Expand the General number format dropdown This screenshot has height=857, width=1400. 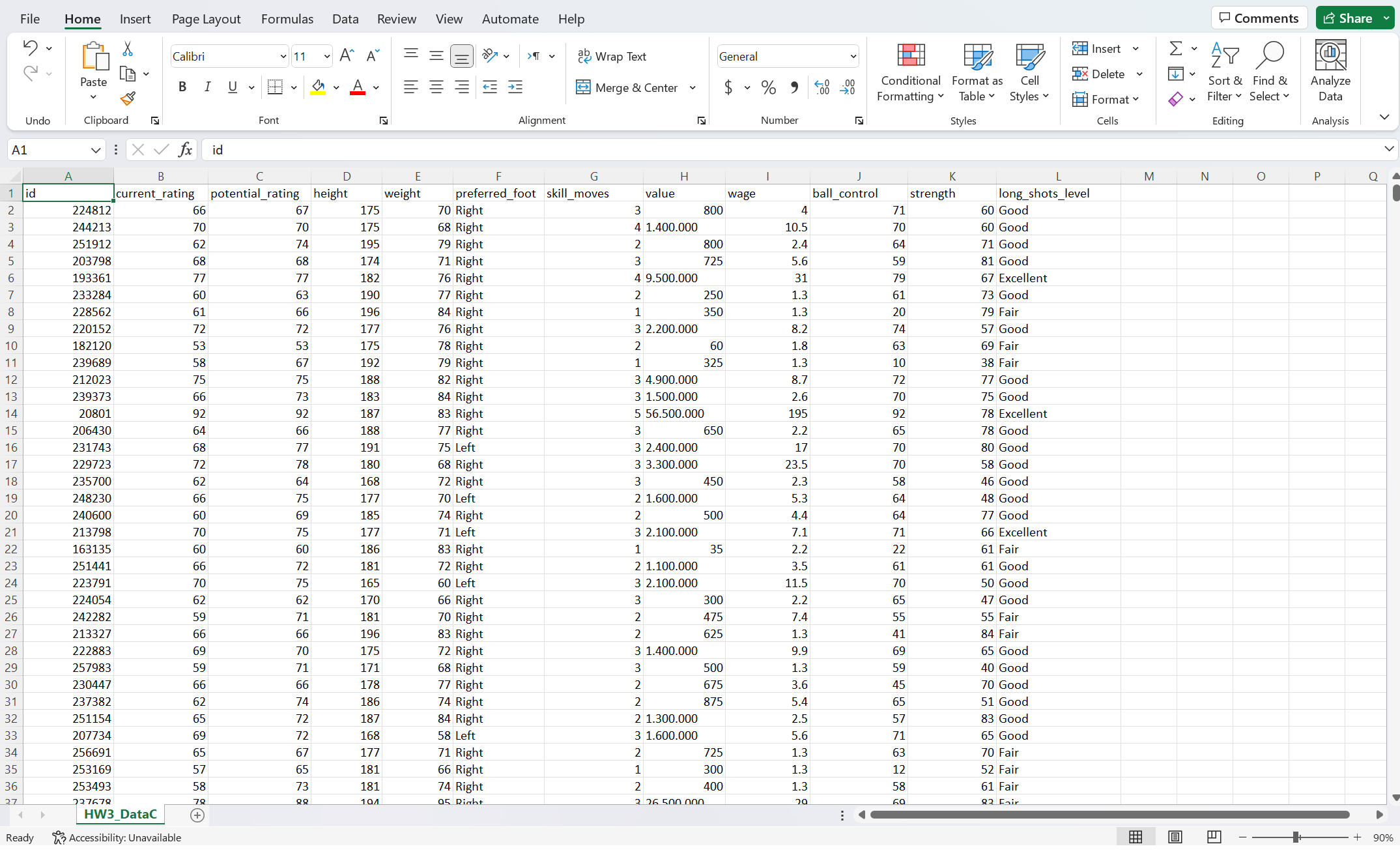pos(853,57)
